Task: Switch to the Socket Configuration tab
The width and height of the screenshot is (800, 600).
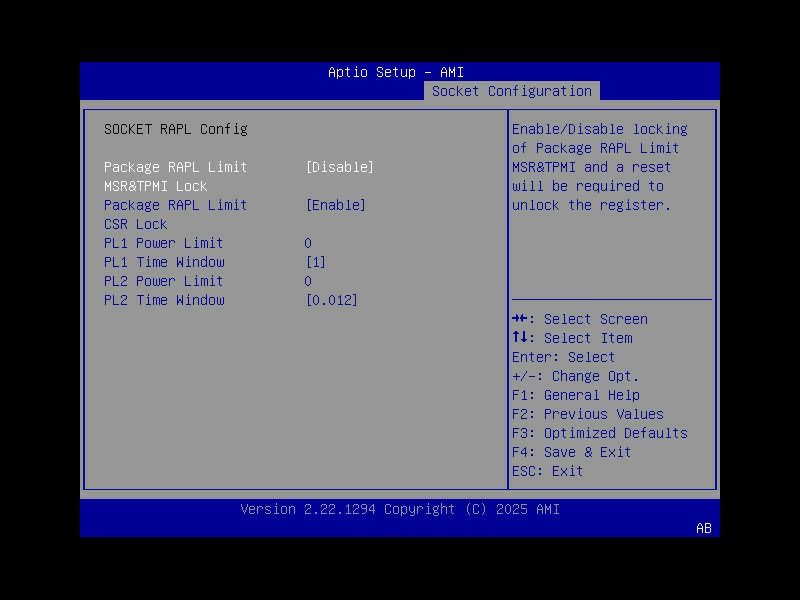Action: pos(511,90)
